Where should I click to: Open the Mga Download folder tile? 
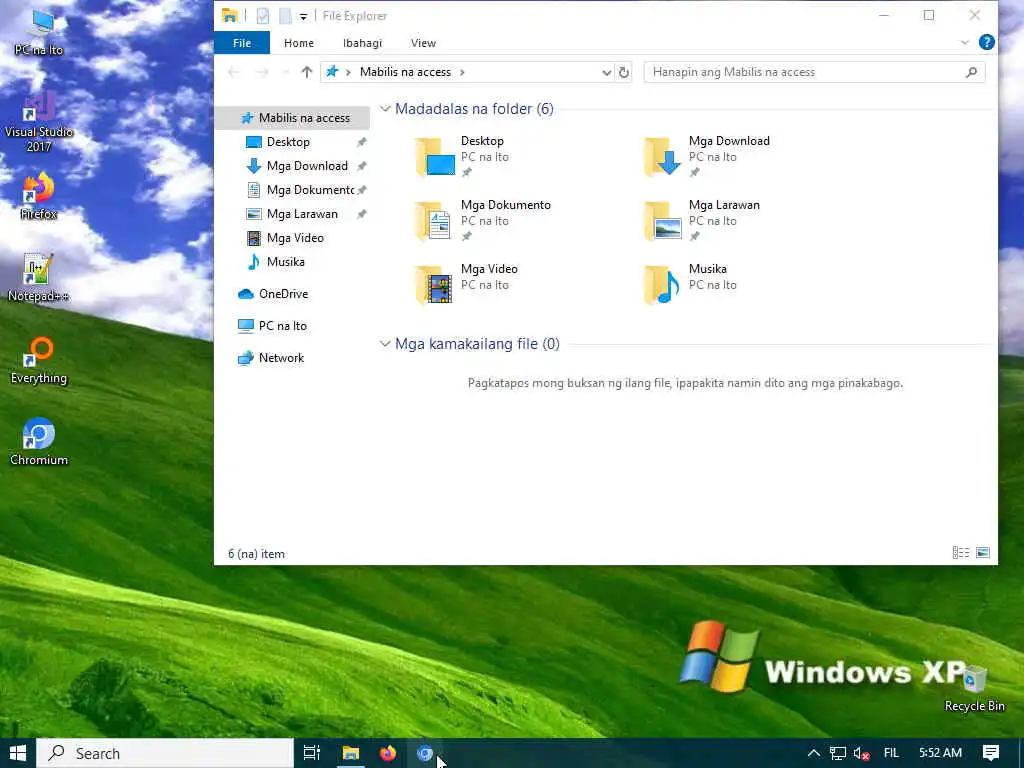coord(707,157)
